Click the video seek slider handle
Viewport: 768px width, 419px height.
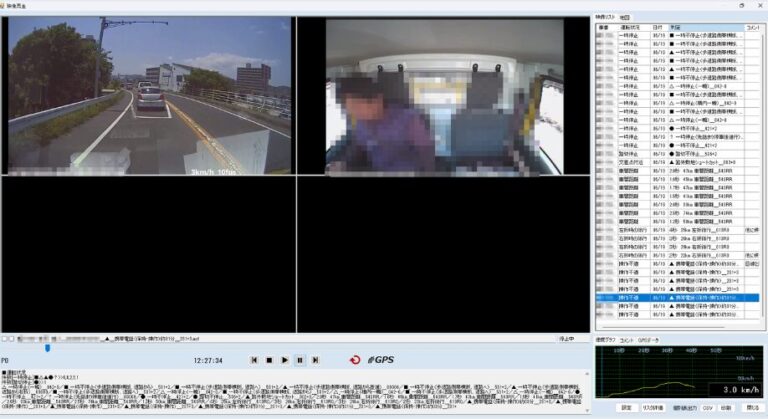pyautogui.click(x=47, y=348)
